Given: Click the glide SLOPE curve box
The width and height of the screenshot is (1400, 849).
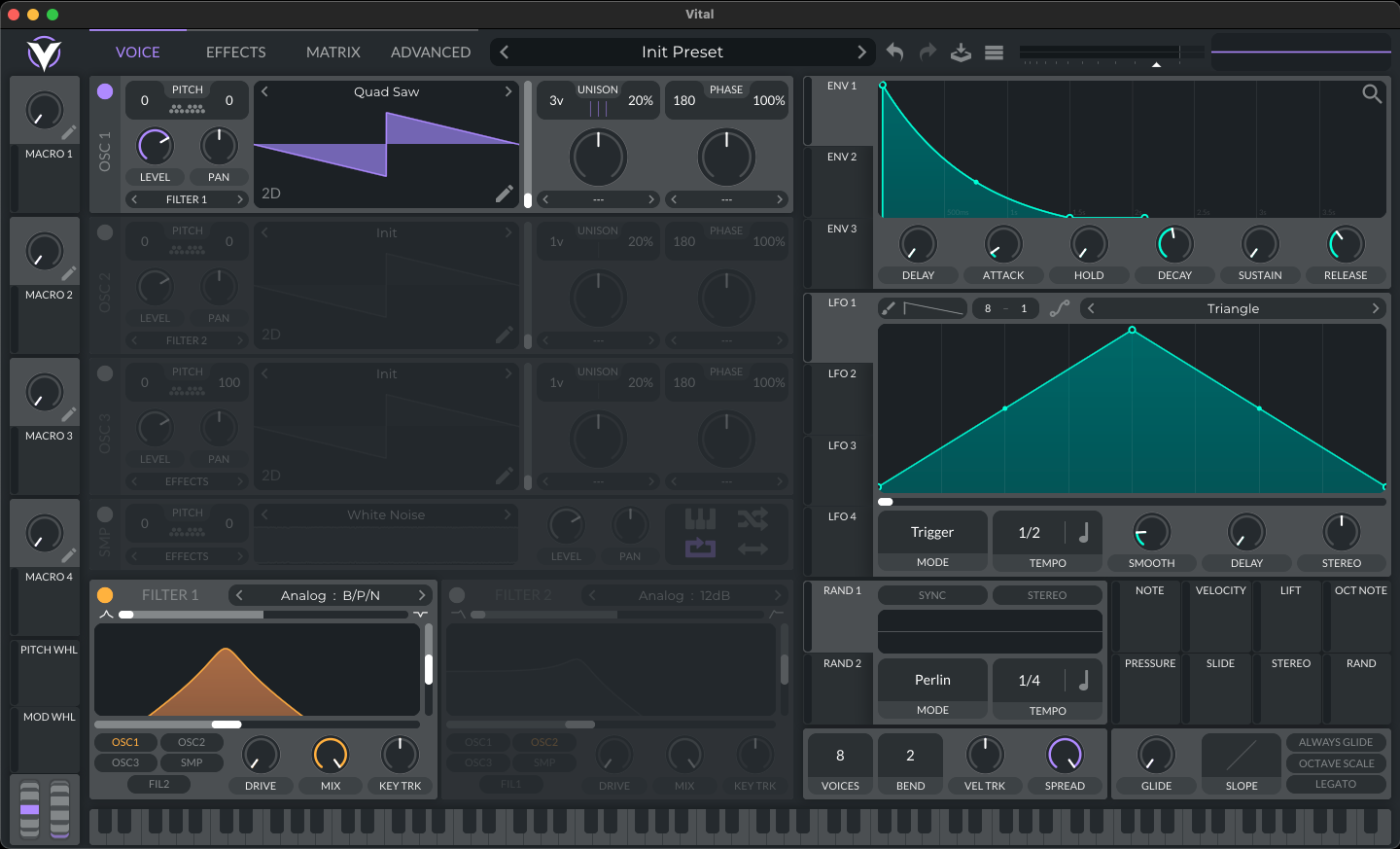Looking at the screenshot, I should [x=1242, y=755].
